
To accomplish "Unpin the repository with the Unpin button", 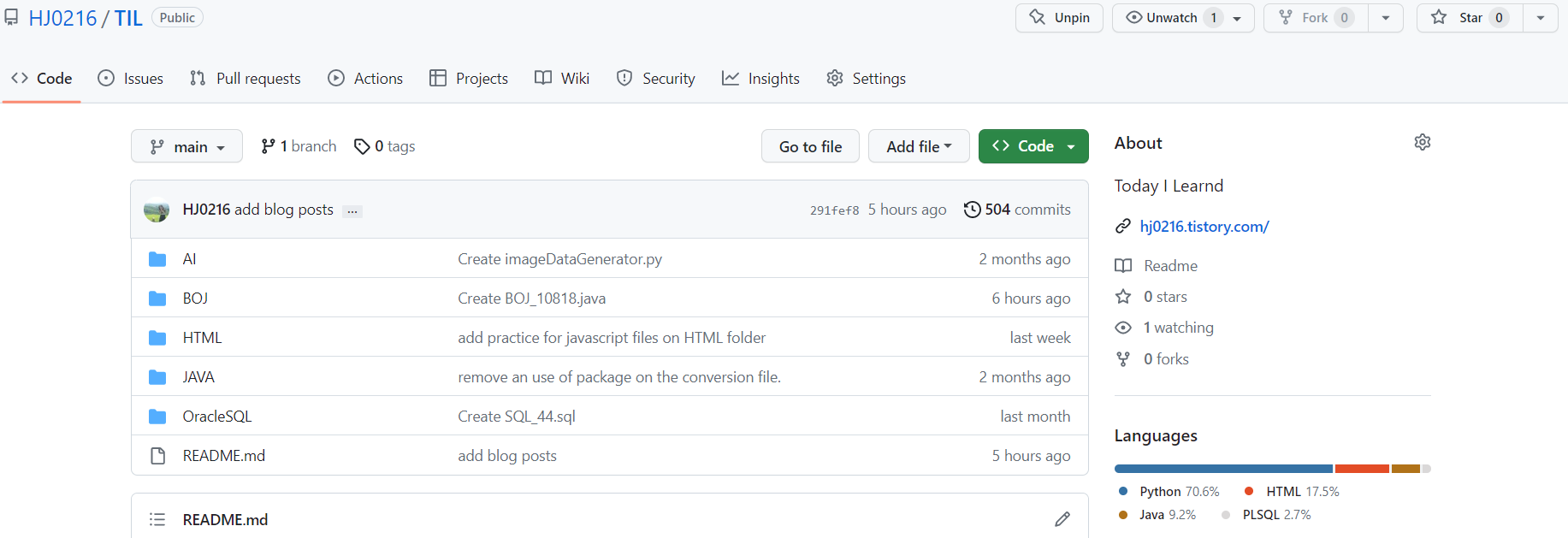I will click(1059, 18).
